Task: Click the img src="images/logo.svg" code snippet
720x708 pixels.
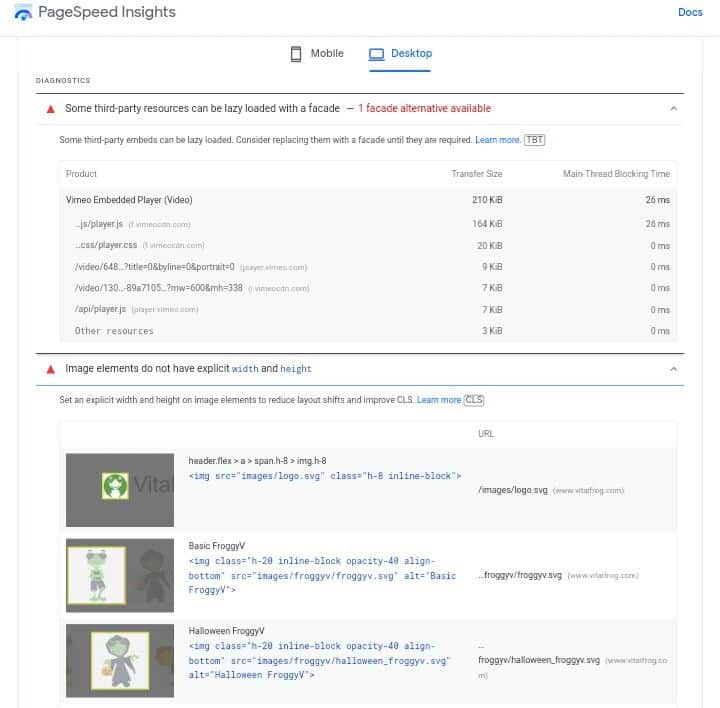Action: point(325,476)
